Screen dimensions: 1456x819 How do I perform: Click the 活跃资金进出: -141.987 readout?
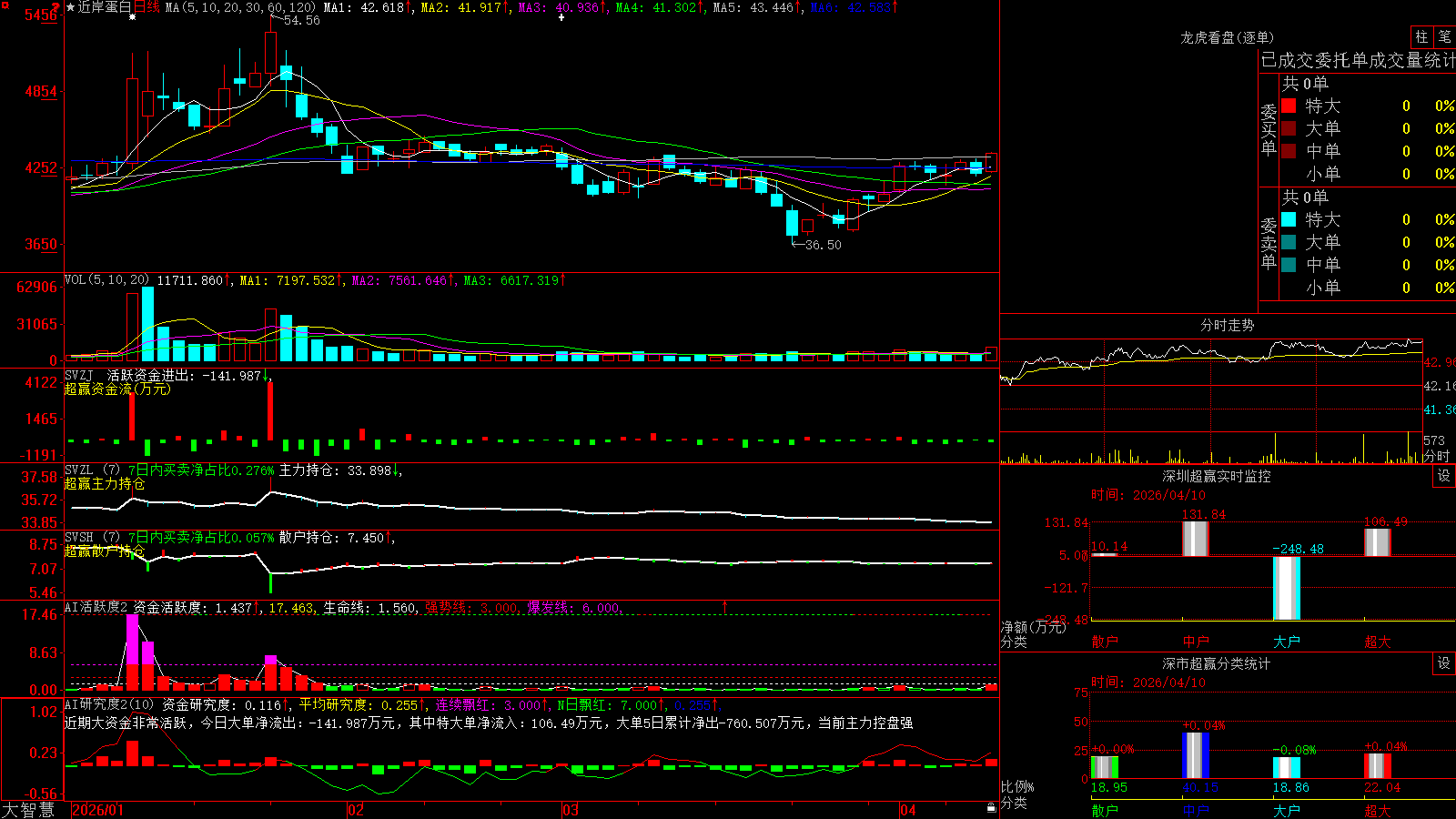tap(185, 376)
